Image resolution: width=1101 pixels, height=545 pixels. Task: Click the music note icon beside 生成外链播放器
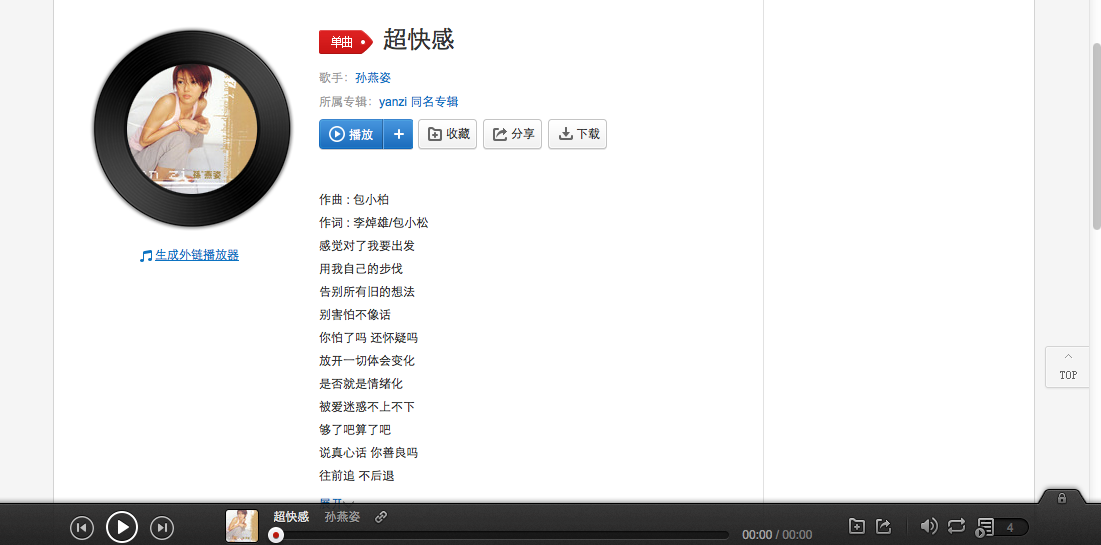(x=146, y=256)
